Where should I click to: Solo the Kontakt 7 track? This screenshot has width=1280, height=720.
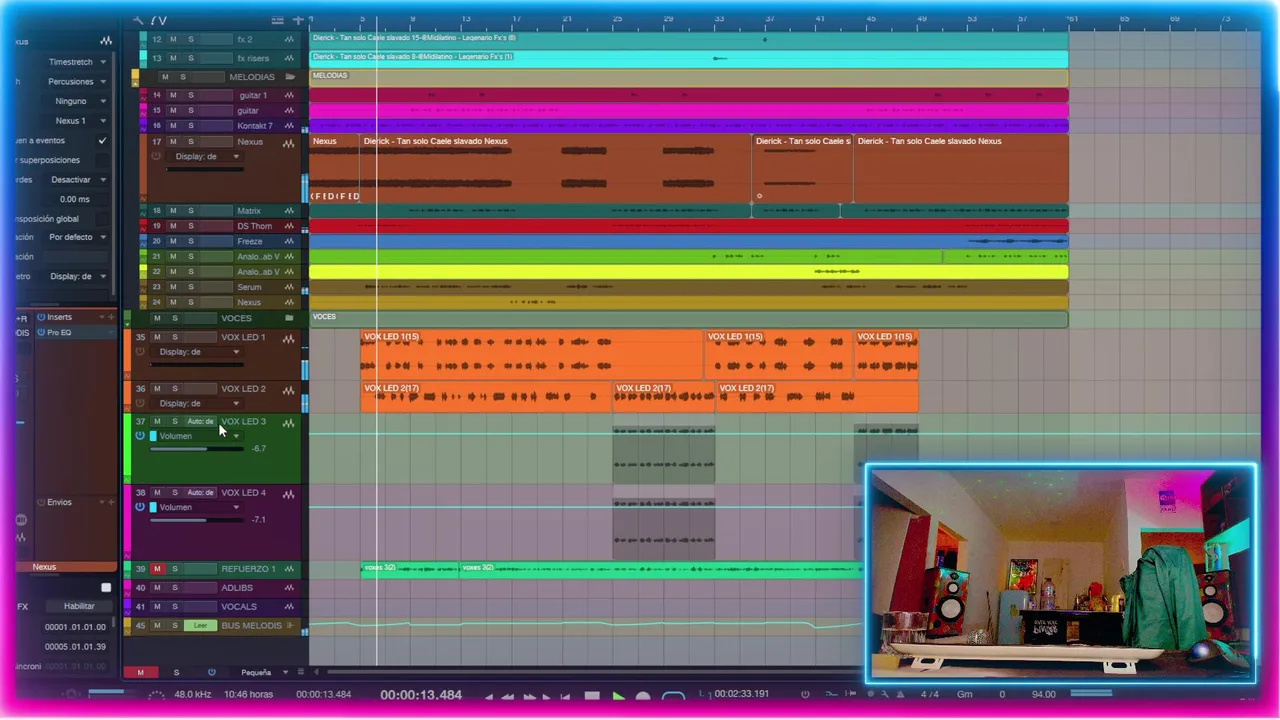[x=190, y=126]
